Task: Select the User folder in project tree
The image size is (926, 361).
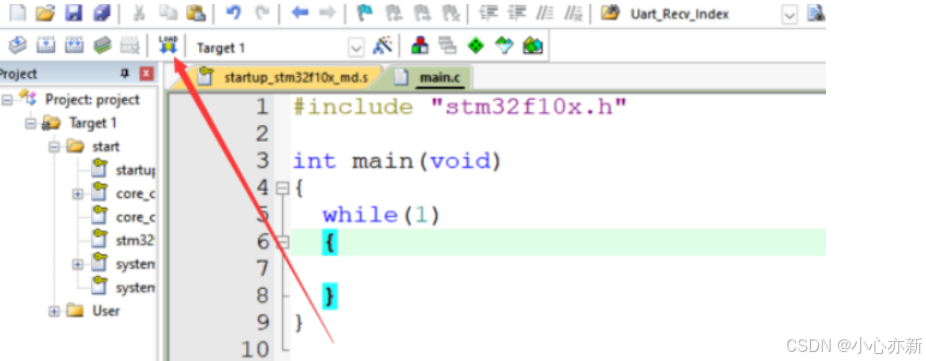Action: click(x=106, y=311)
